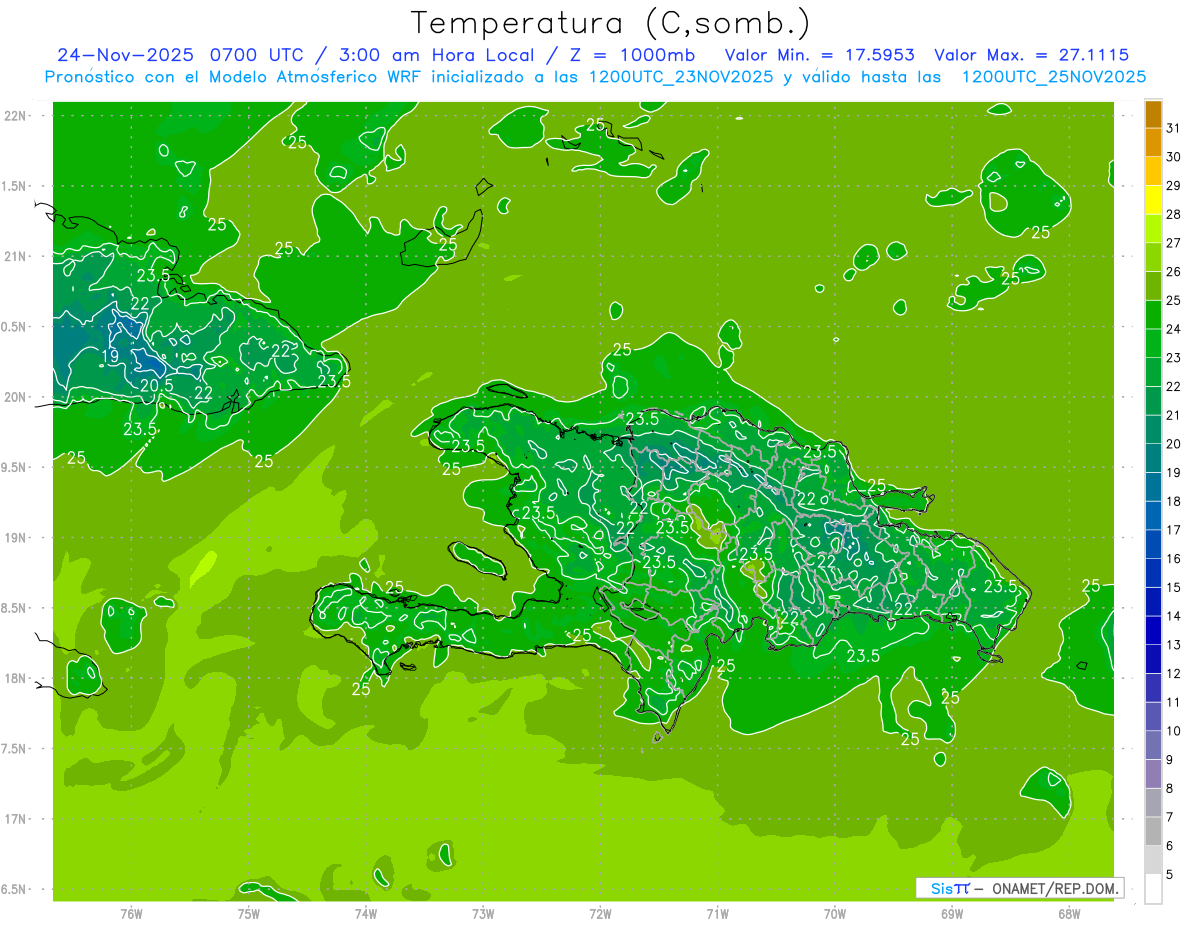Click the 69W longitude axis label

952,914
